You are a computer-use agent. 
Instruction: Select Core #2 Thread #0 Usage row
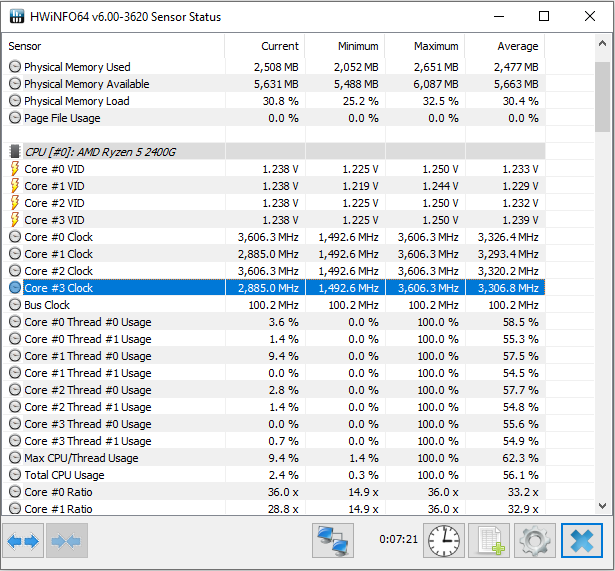[x=274, y=390]
